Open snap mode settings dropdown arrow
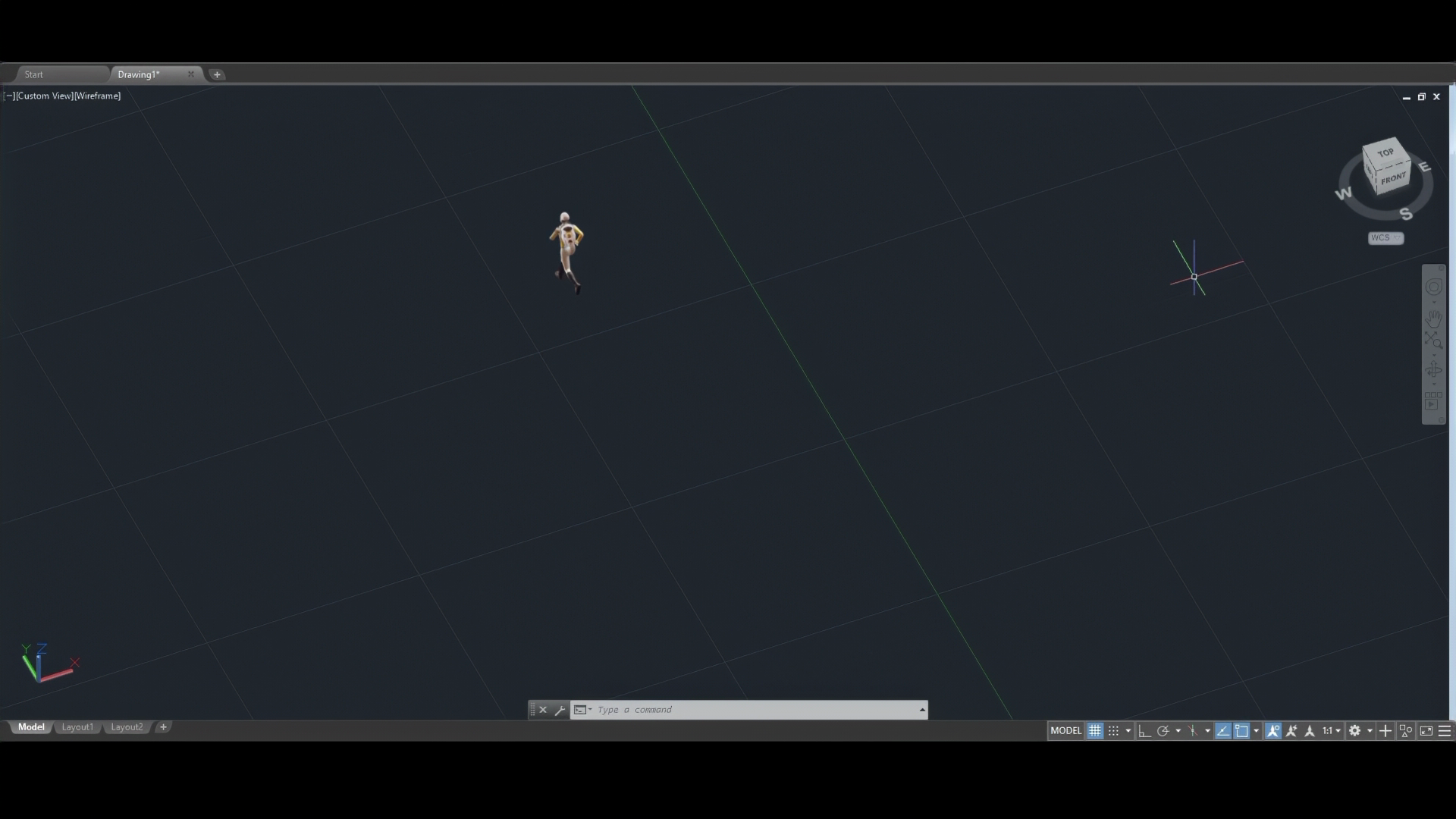 click(1128, 731)
